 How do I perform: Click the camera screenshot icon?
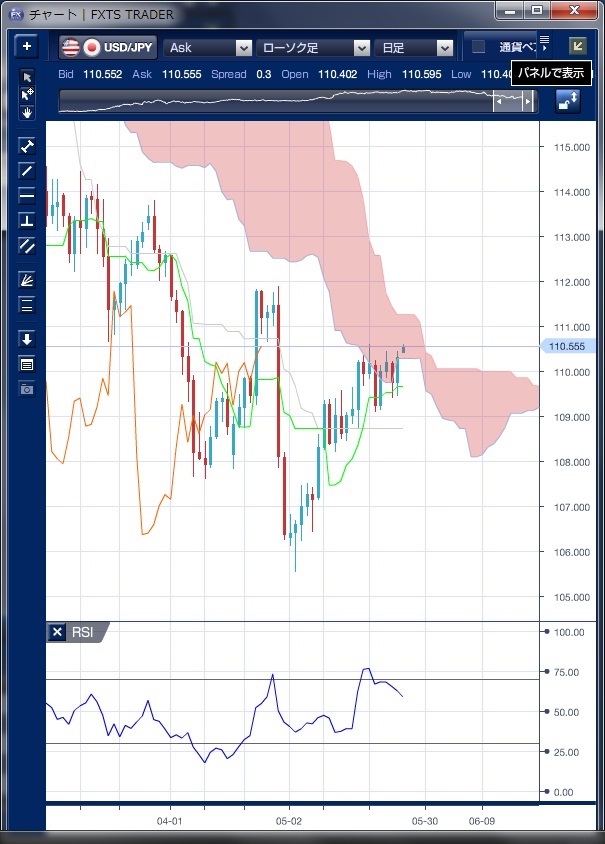coord(27,388)
